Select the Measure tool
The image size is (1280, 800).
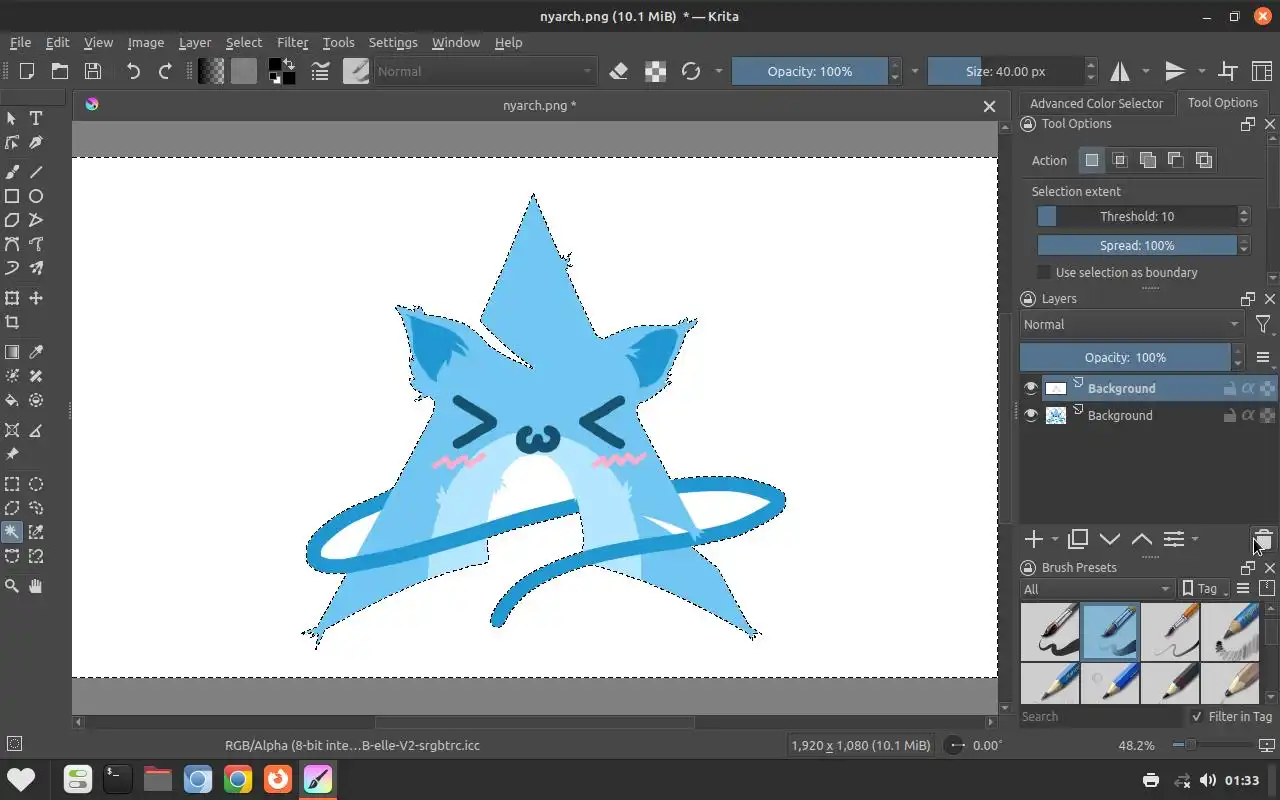(36, 430)
